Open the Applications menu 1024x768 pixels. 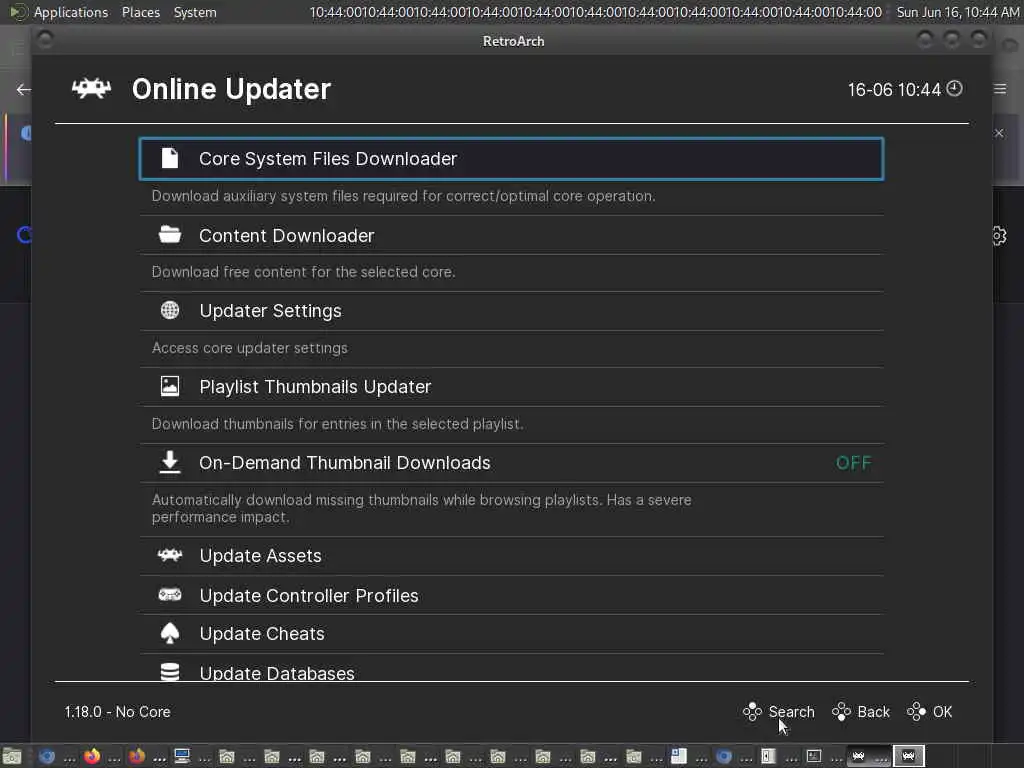click(71, 12)
